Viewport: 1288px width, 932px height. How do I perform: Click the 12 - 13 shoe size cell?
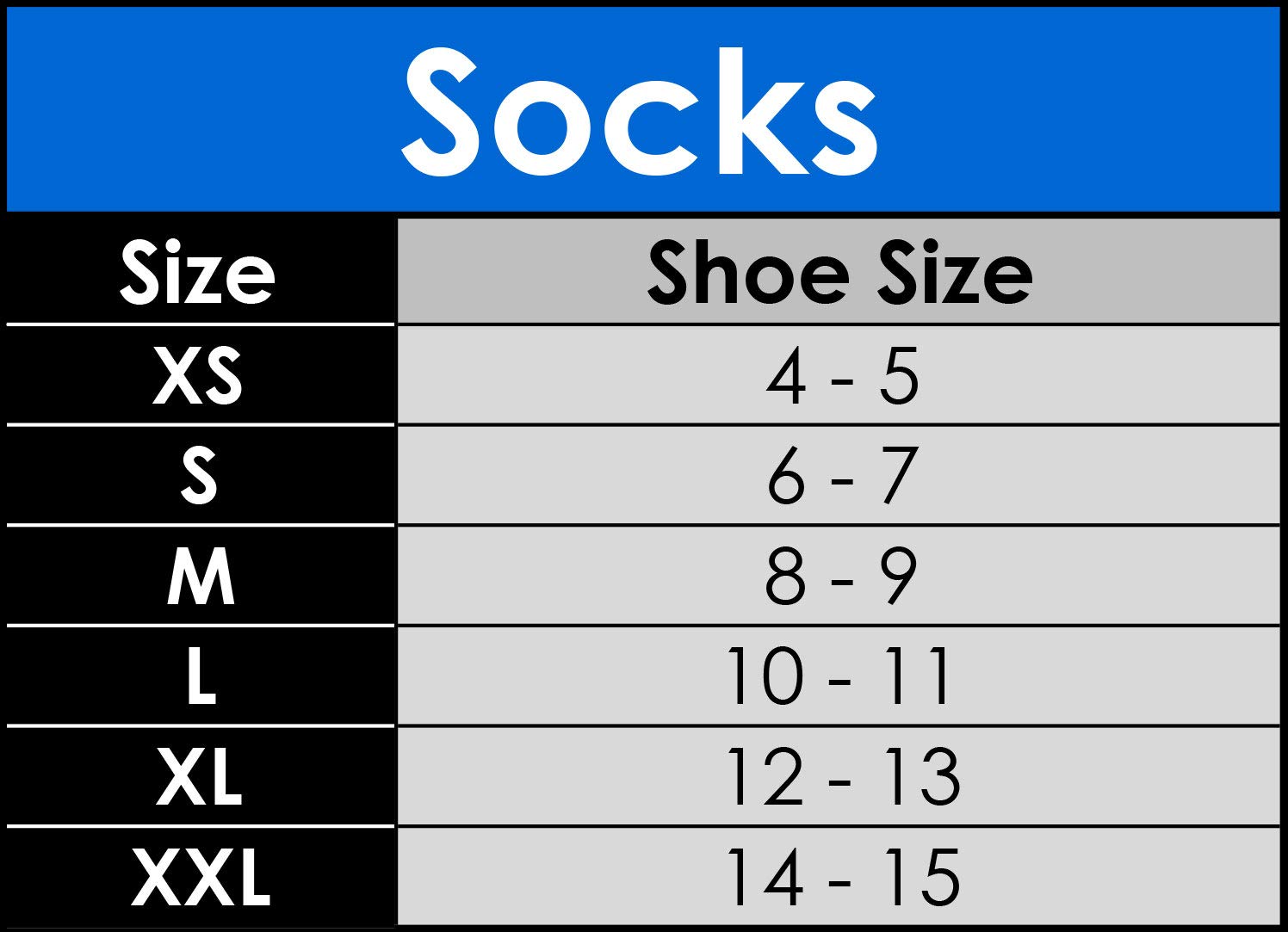tap(841, 776)
